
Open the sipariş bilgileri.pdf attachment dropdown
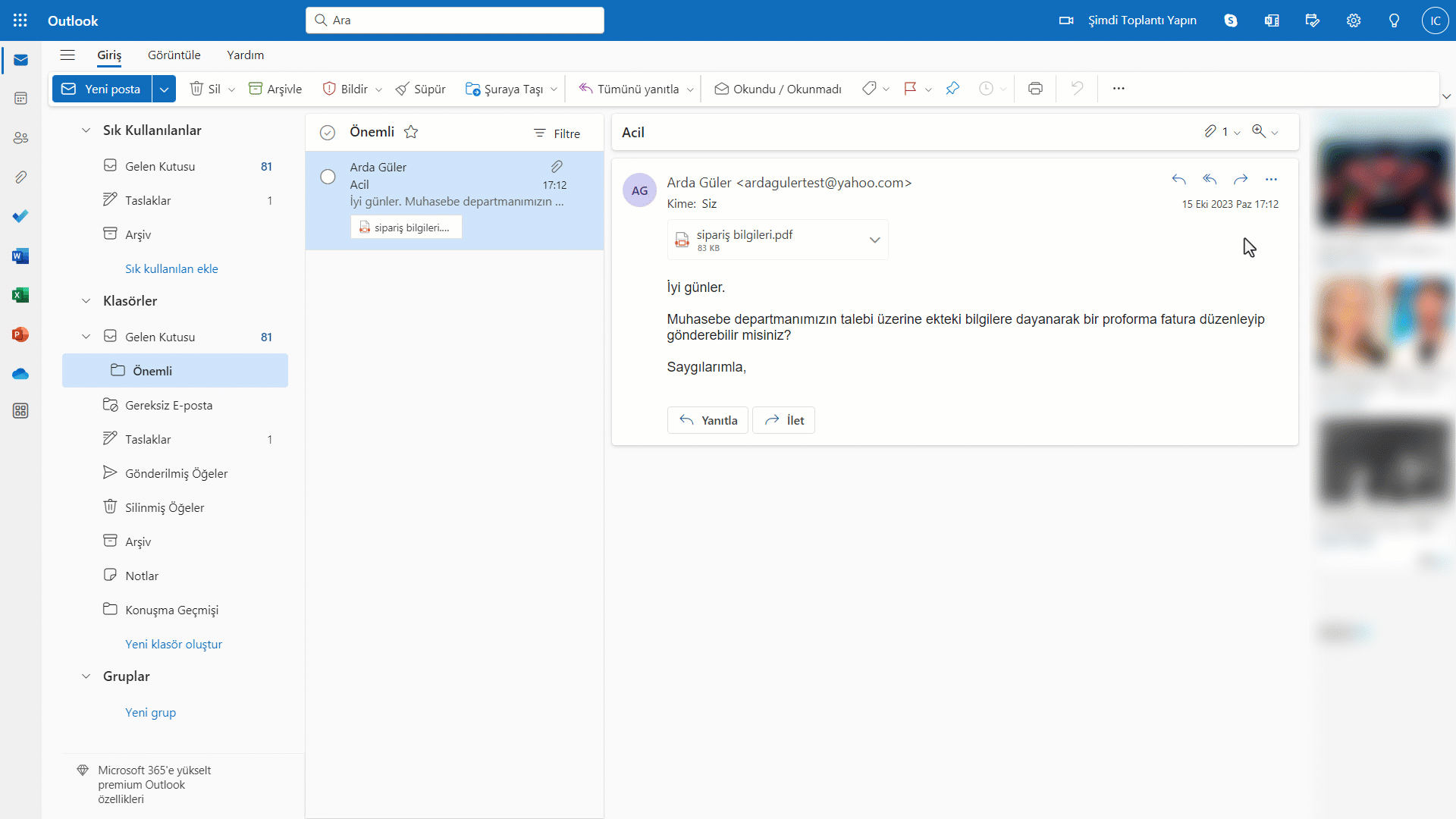[874, 240]
